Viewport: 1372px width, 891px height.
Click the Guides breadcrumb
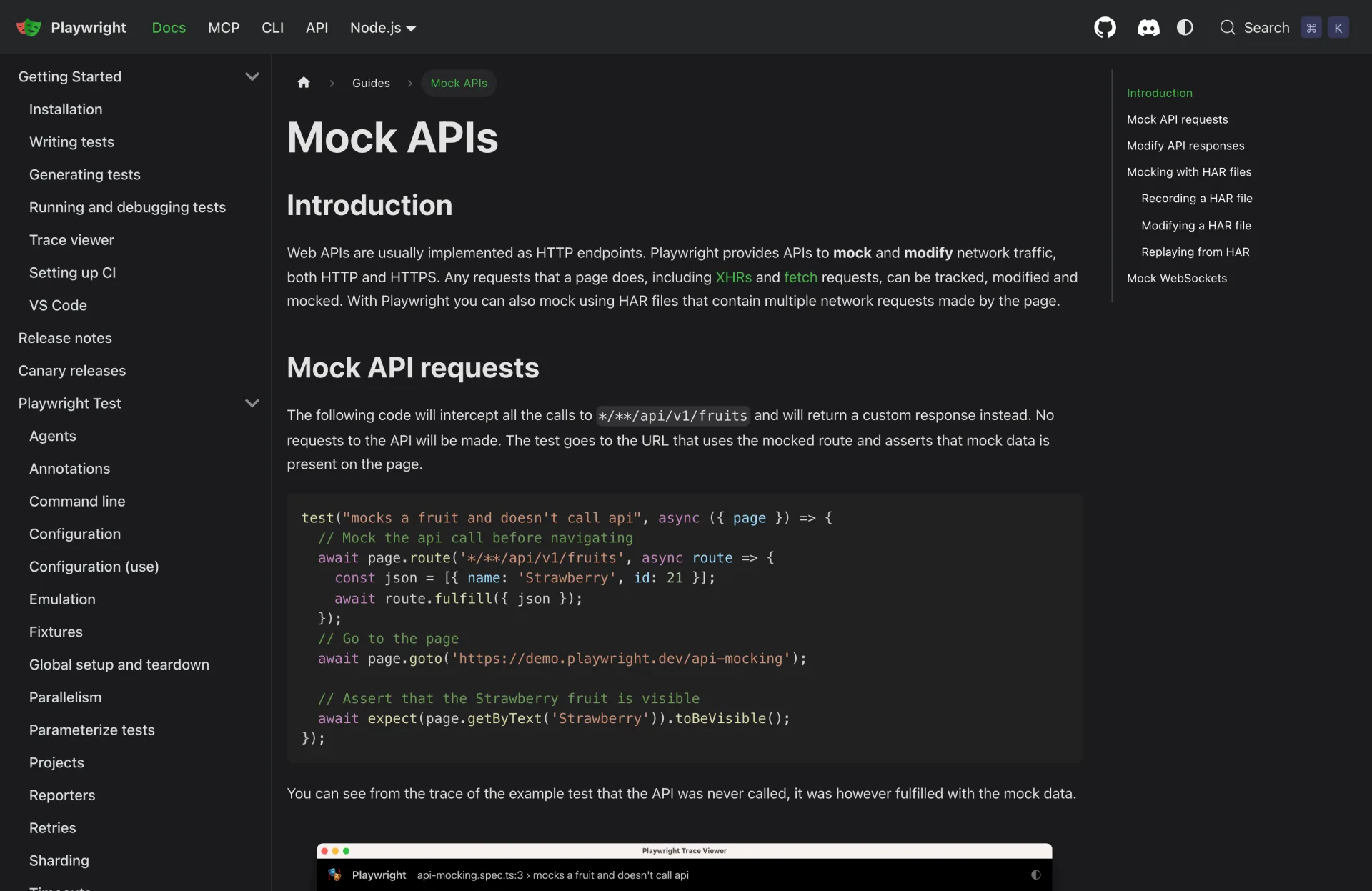click(x=371, y=83)
